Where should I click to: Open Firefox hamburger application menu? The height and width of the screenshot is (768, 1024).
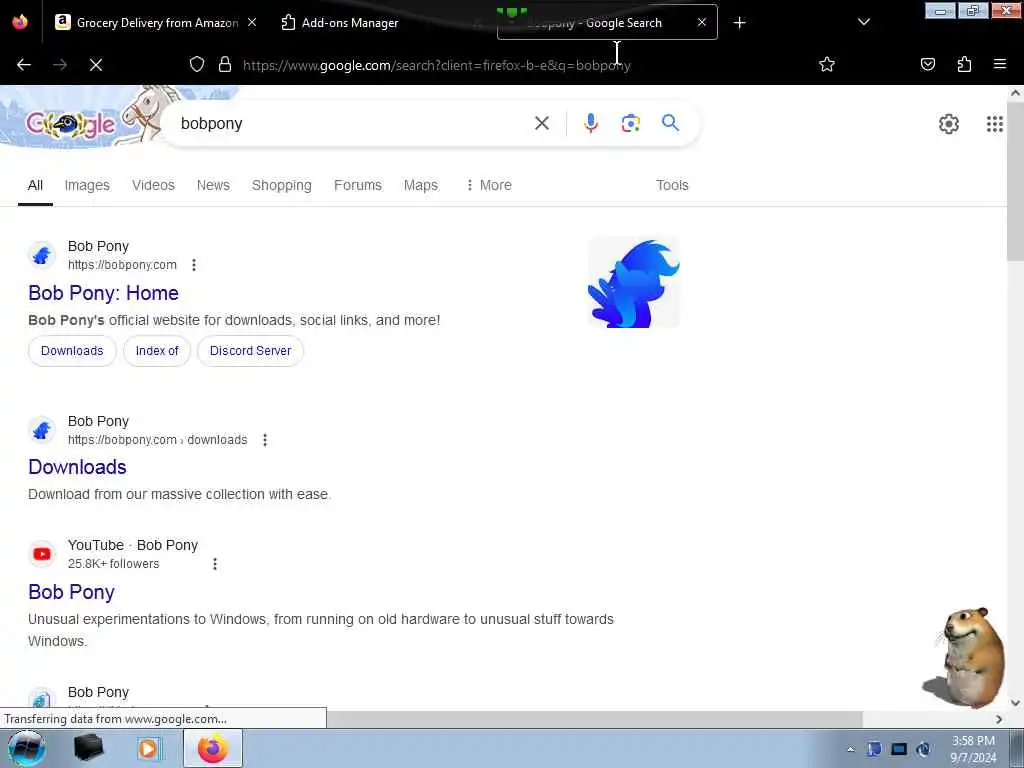pyautogui.click(x=1000, y=64)
